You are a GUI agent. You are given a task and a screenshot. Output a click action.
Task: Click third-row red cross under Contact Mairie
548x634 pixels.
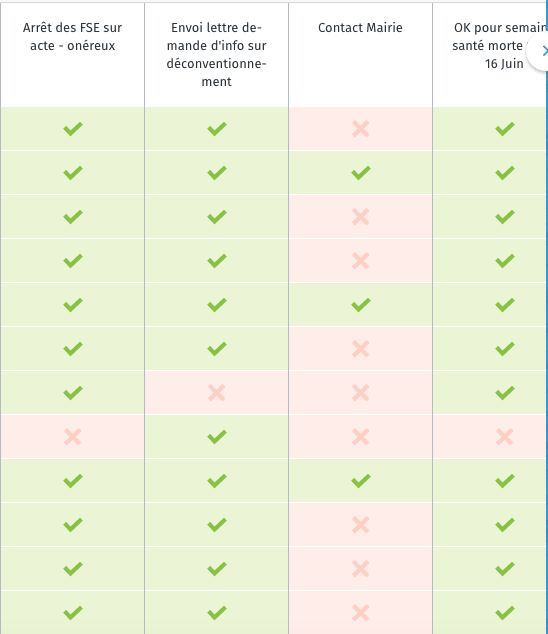[361, 217]
